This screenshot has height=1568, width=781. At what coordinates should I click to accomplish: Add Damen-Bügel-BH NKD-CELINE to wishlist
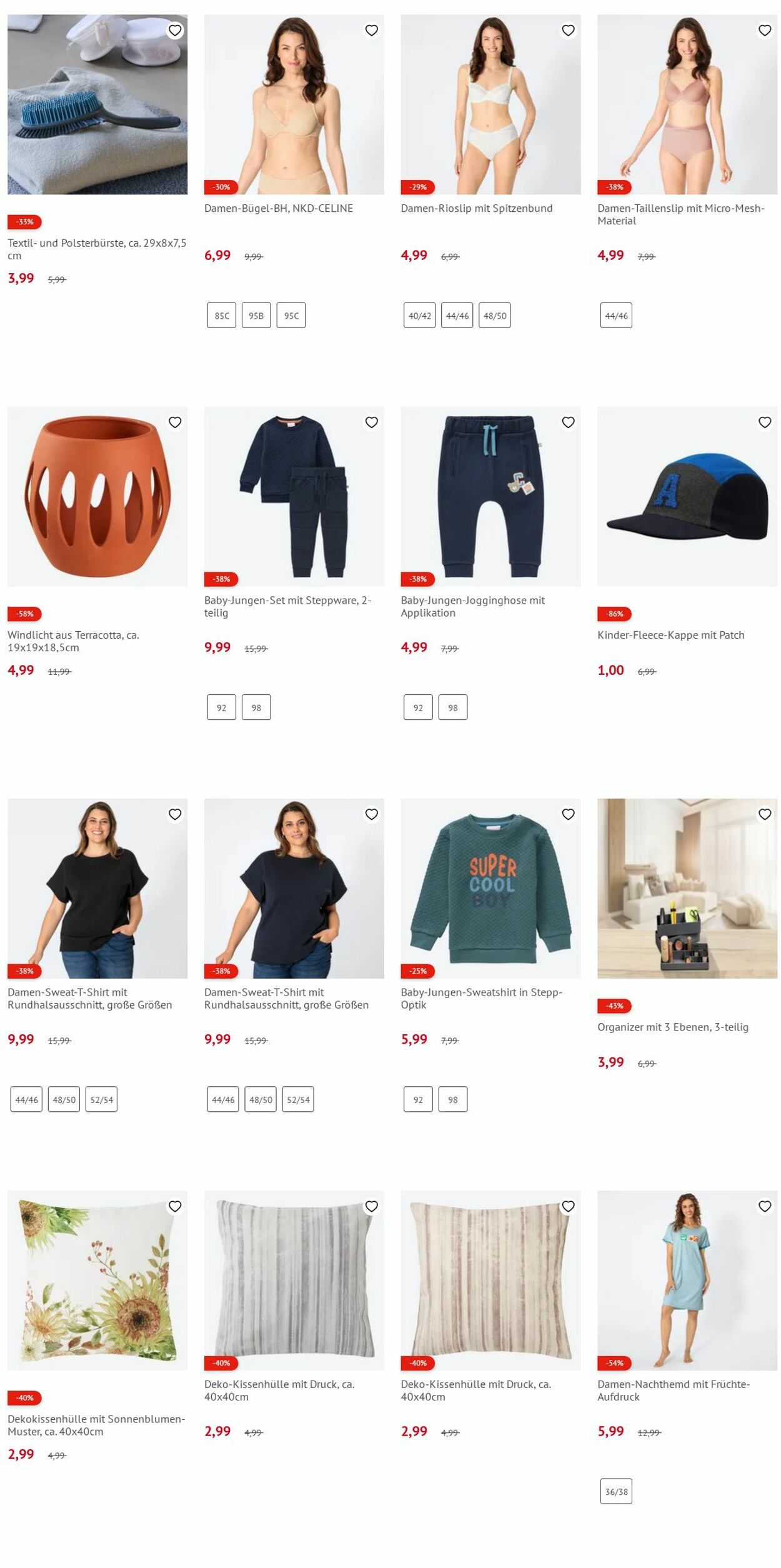372,30
